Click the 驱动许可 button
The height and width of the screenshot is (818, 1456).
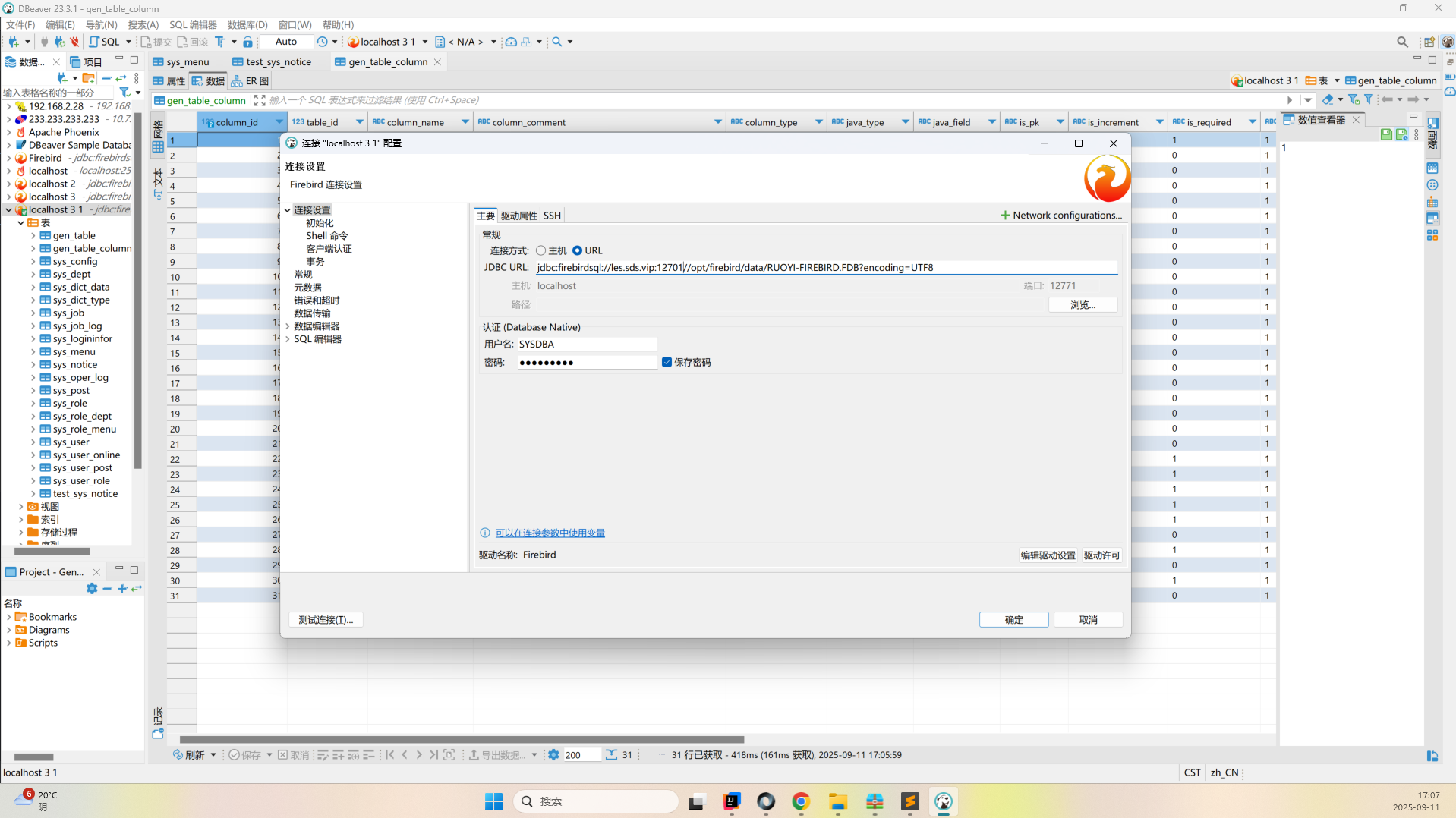(1101, 555)
